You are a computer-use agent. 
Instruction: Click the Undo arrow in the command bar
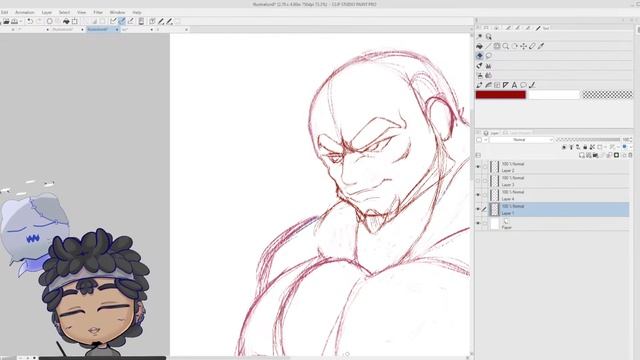click(30, 21)
